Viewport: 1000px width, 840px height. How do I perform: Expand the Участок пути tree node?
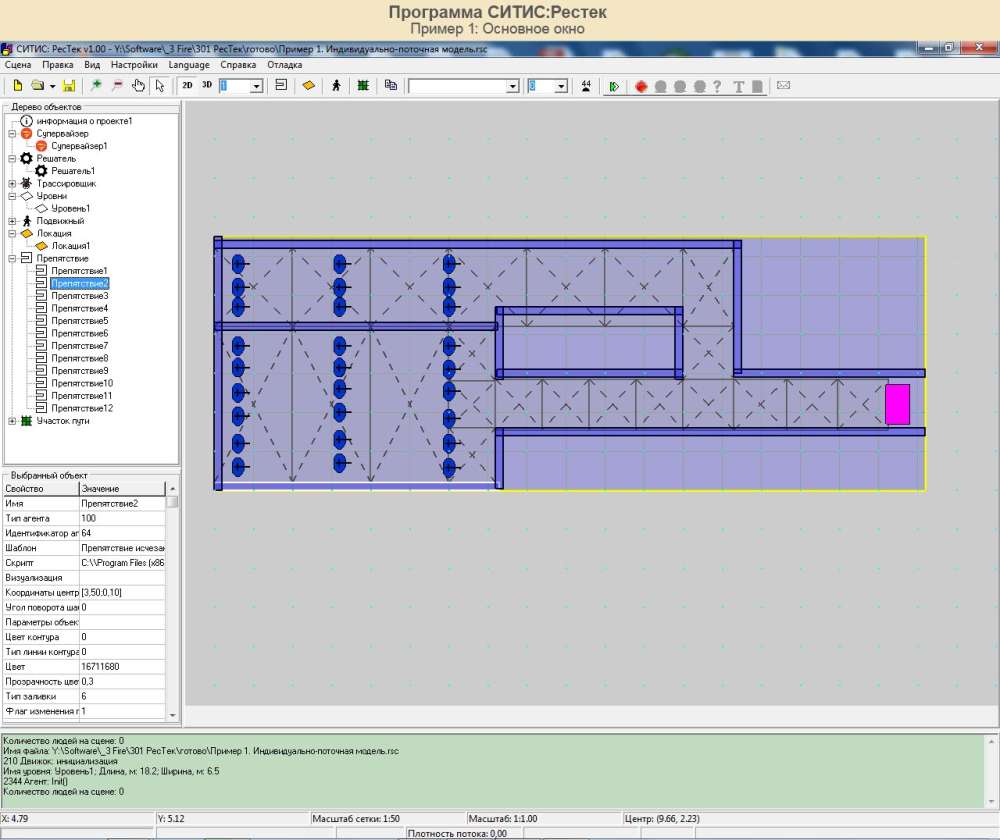(12, 421)
